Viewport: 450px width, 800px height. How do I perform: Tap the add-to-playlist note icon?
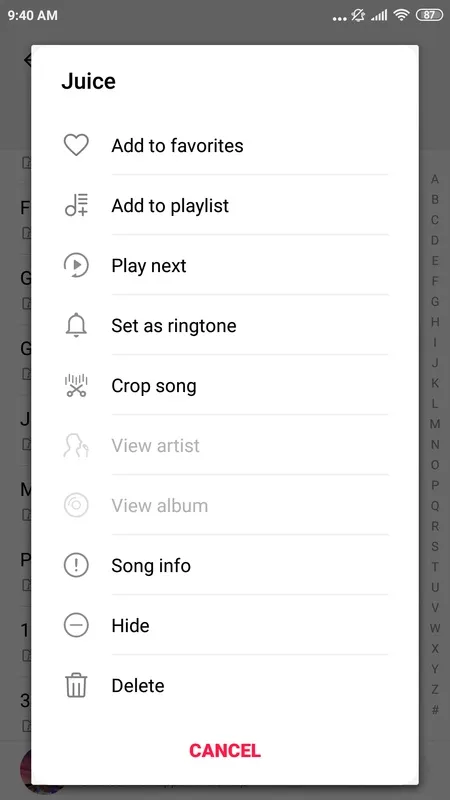(x=76, y=206)
